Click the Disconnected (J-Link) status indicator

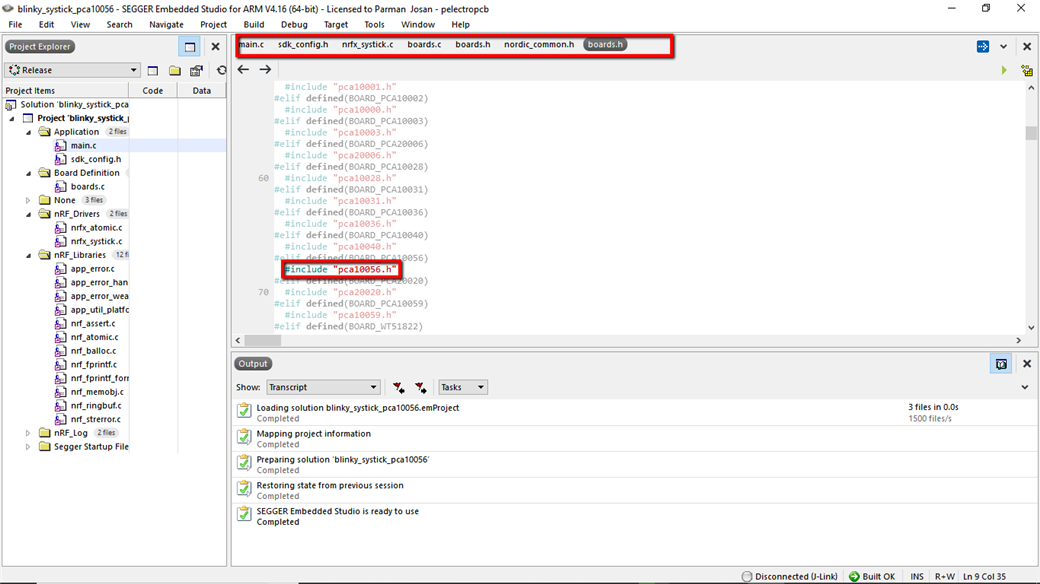(x=791, y=577)
